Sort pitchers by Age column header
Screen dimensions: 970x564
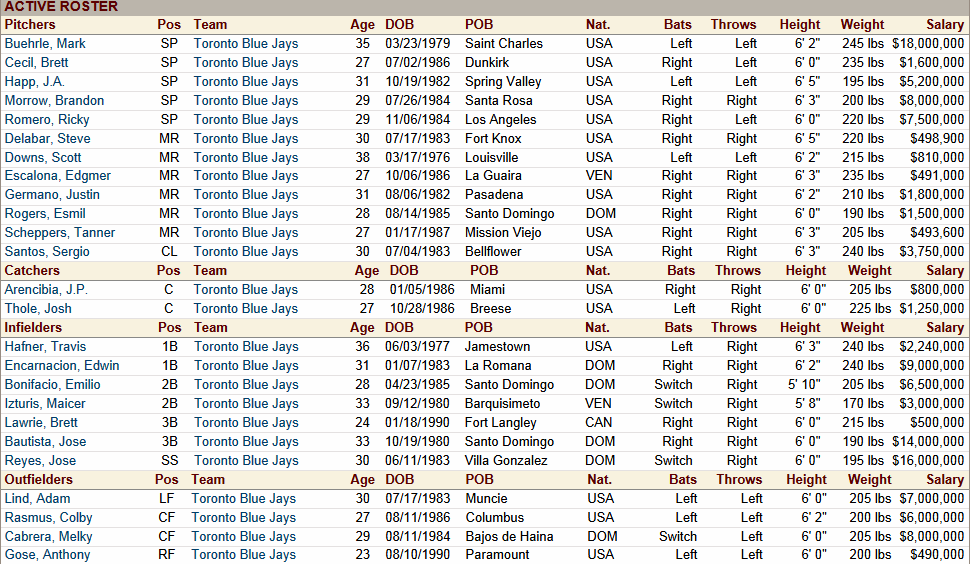tap(362, 24)
